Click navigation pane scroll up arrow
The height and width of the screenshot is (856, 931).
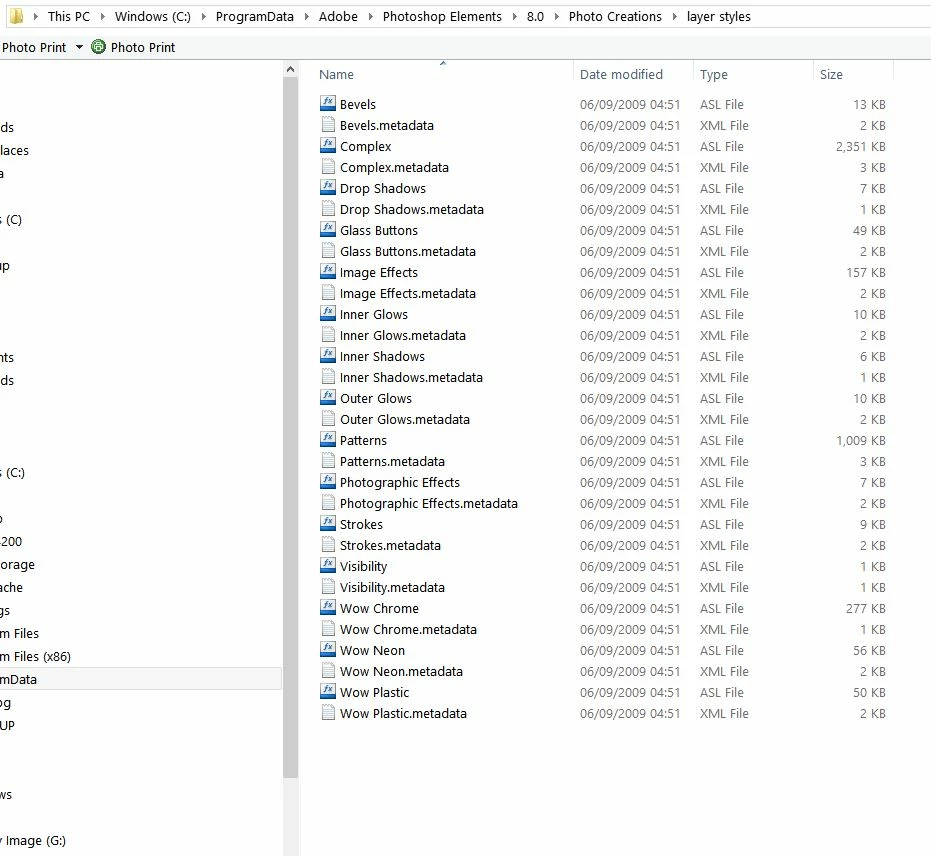tap(290, 69)
